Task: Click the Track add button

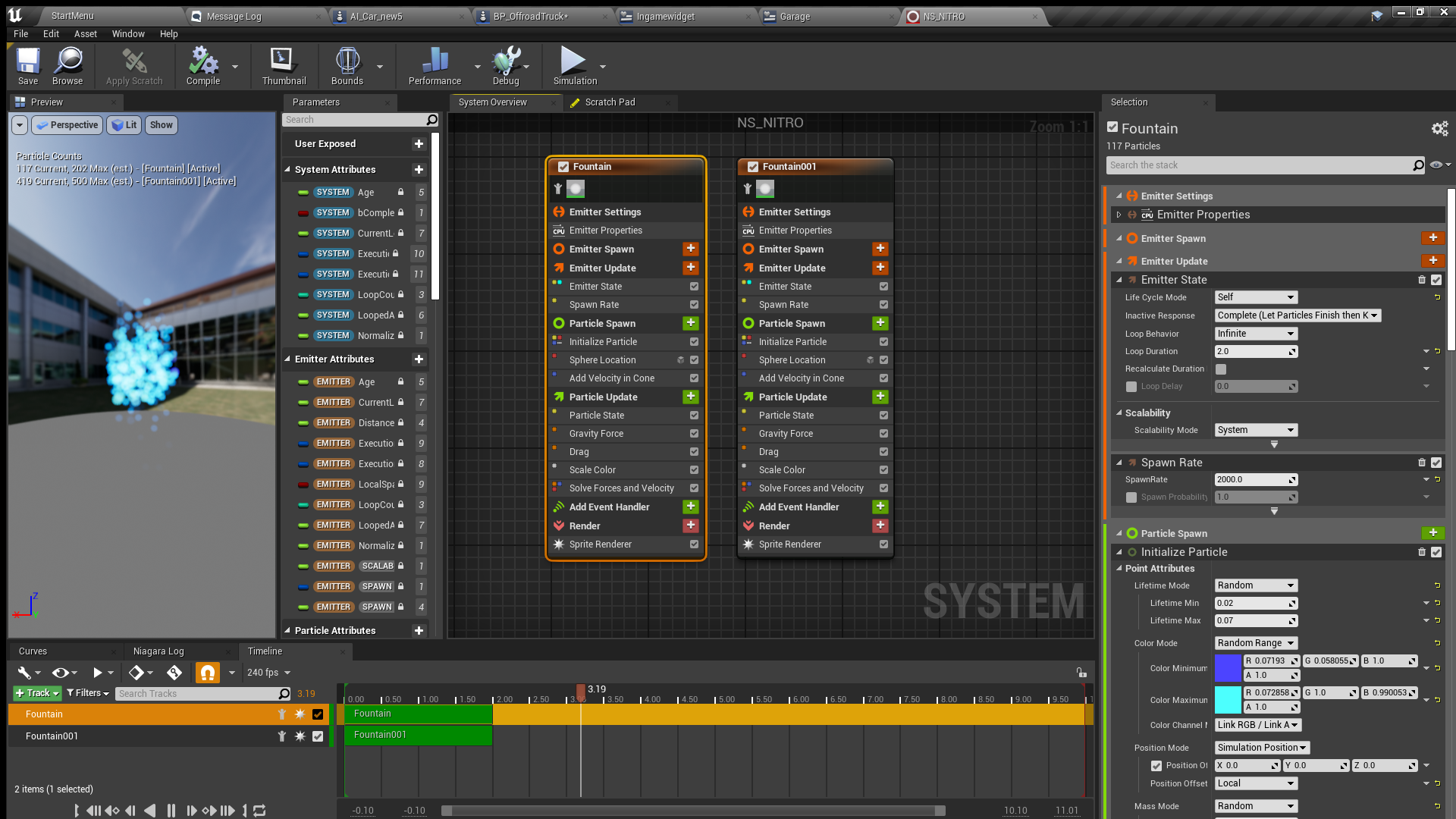Action: [x=36, y=693]
